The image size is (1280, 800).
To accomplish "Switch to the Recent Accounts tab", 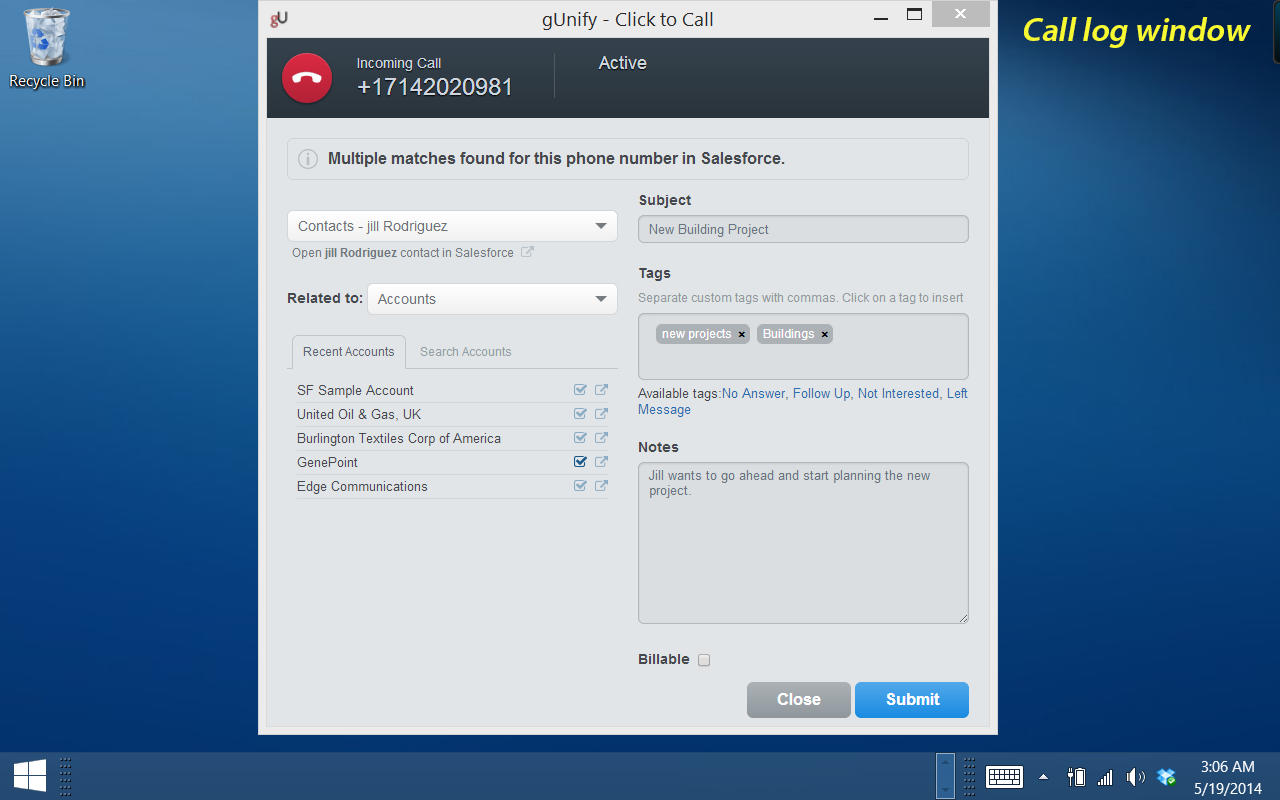I will point(348,352).
